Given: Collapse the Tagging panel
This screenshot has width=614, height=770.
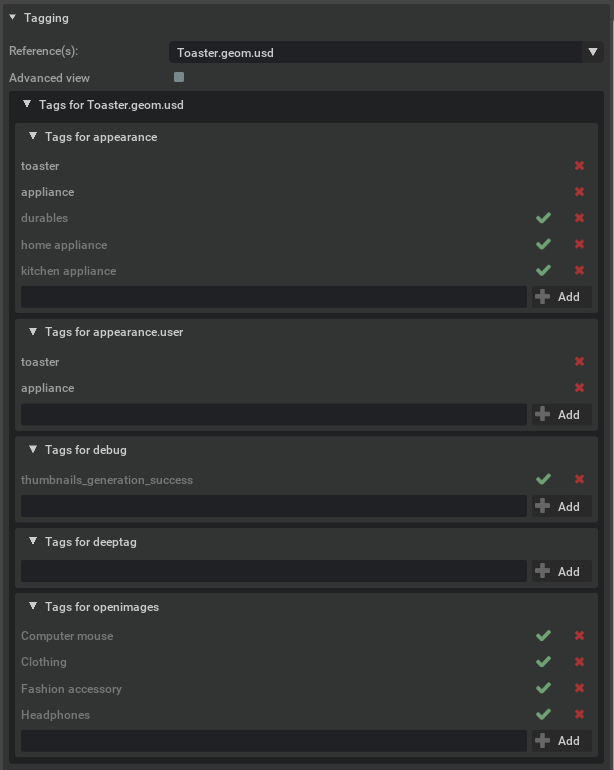Looking at the screenshot, I should pos(12,18).
